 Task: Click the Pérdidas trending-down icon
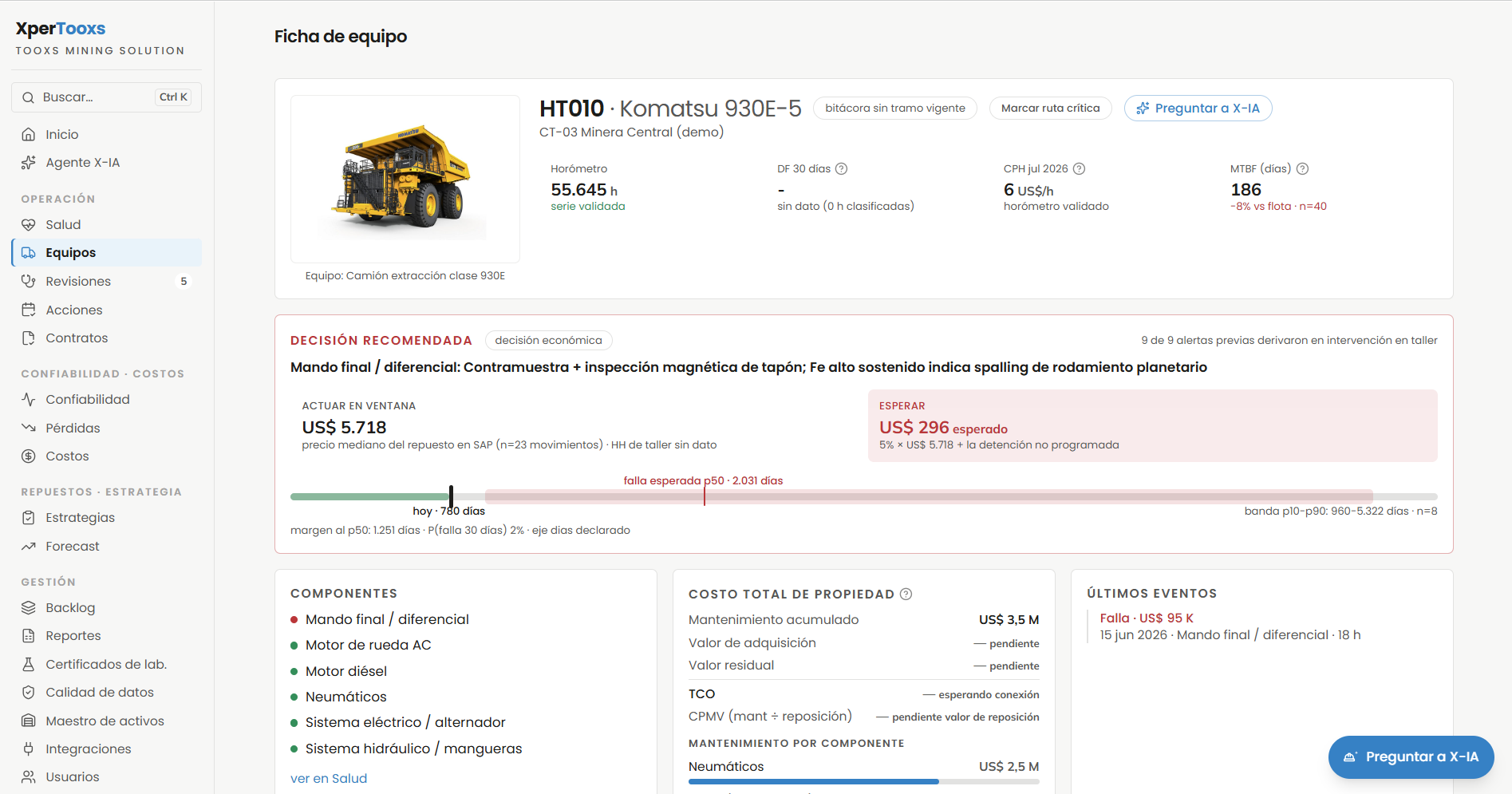[29, 428]
